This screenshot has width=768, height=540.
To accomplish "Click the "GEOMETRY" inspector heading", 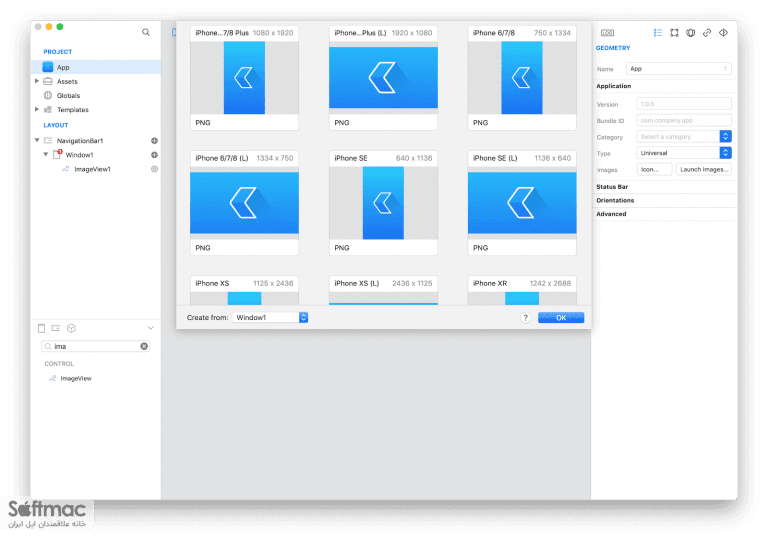I will tap(613, 48).
